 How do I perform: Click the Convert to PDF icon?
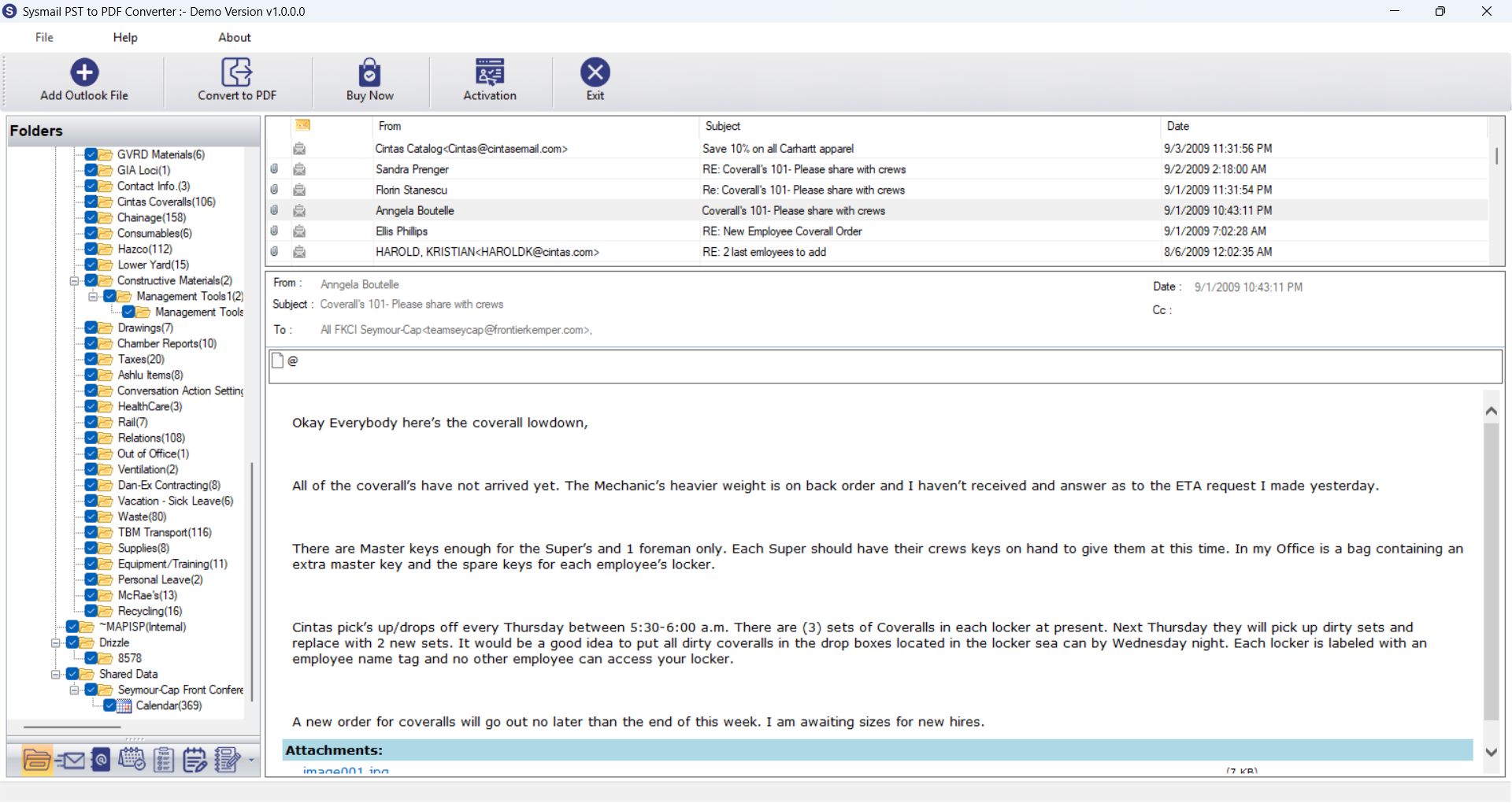click(236, 72)
